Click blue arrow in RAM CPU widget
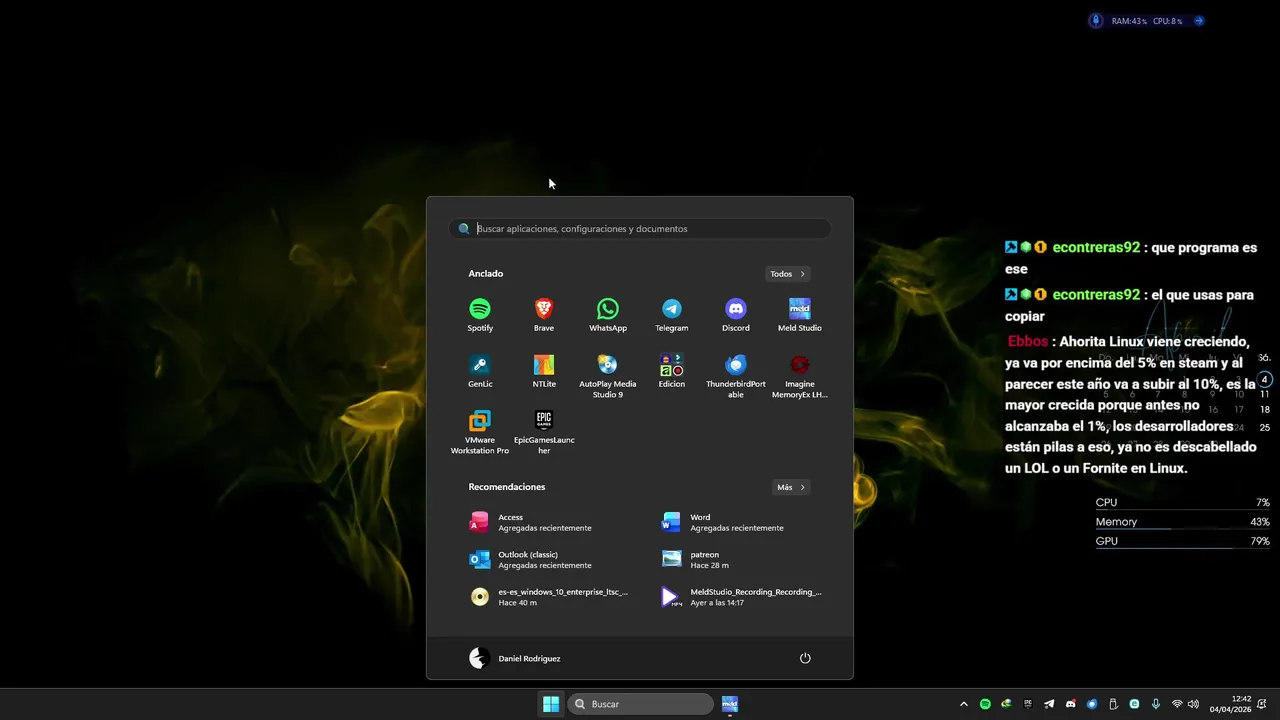Viewport: 1280px width, 720px height. [x=1199, y=21]
